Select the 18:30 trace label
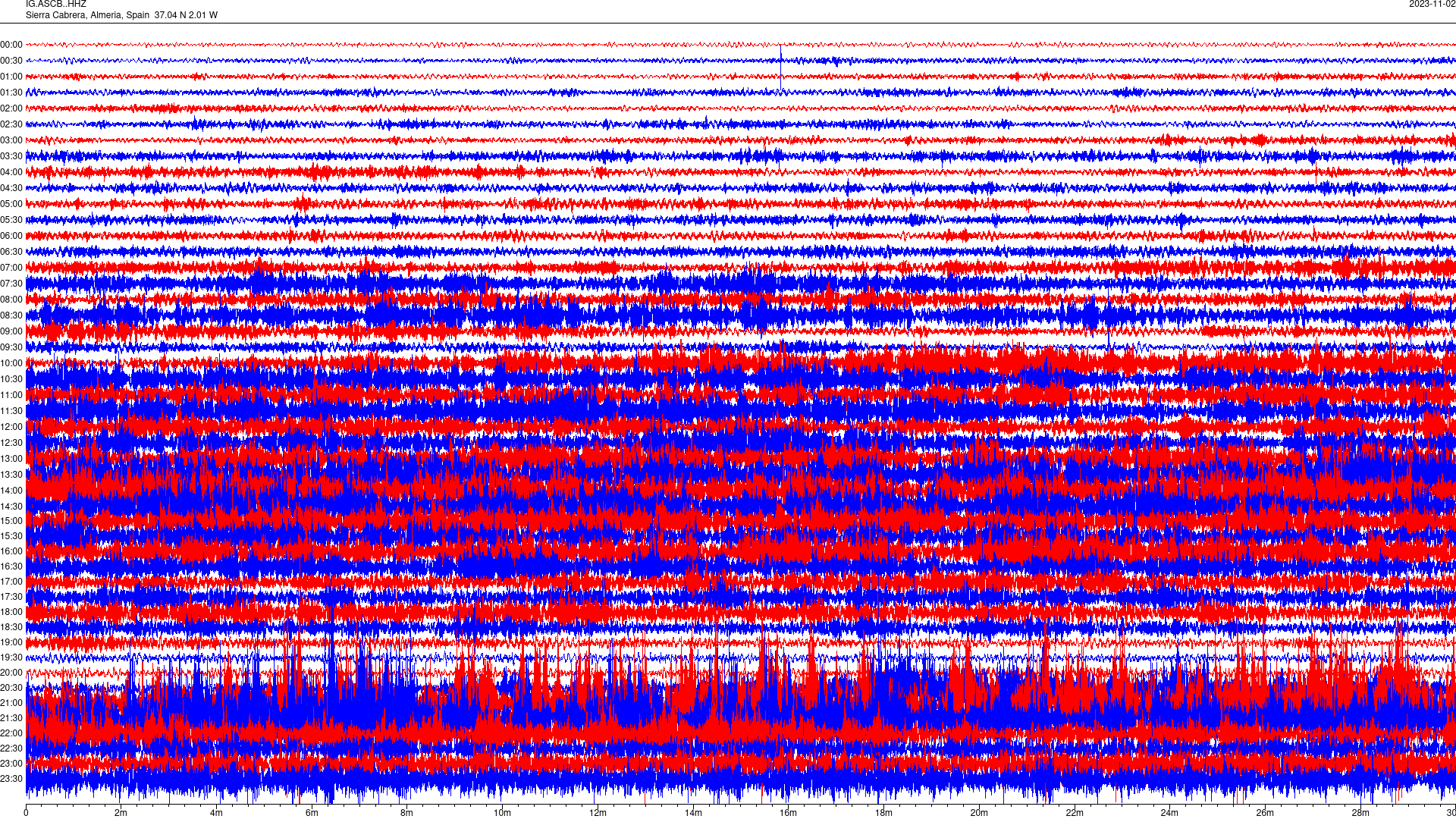Screen dimensions: 1456x819 [11, 627]
